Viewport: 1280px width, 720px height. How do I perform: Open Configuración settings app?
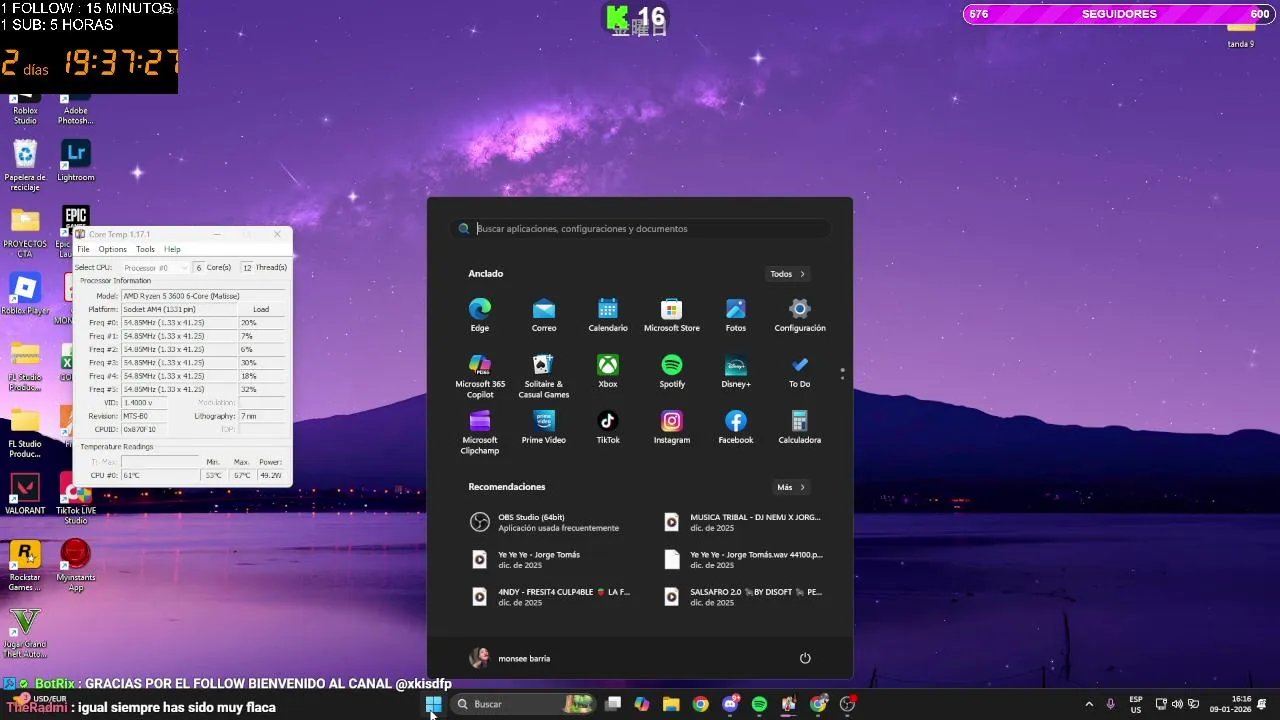click(800, 314)
